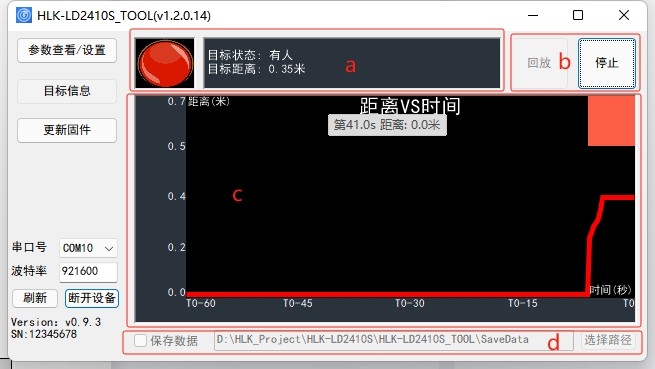Disconnect with the 断开设备 button

click(92, 298)
